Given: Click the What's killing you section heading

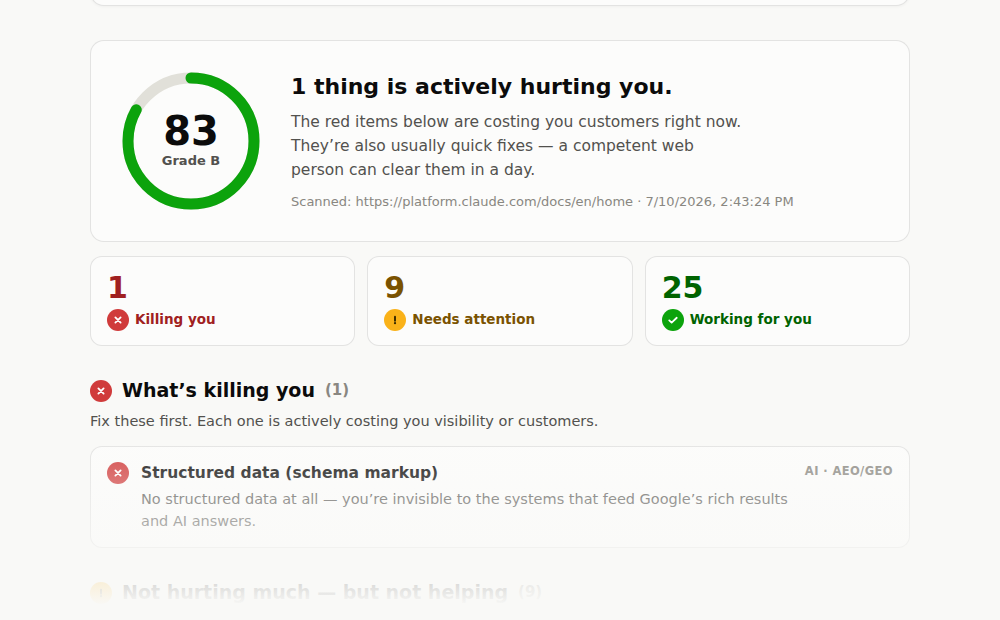Looking at the screenshot, I should point(218,390).
